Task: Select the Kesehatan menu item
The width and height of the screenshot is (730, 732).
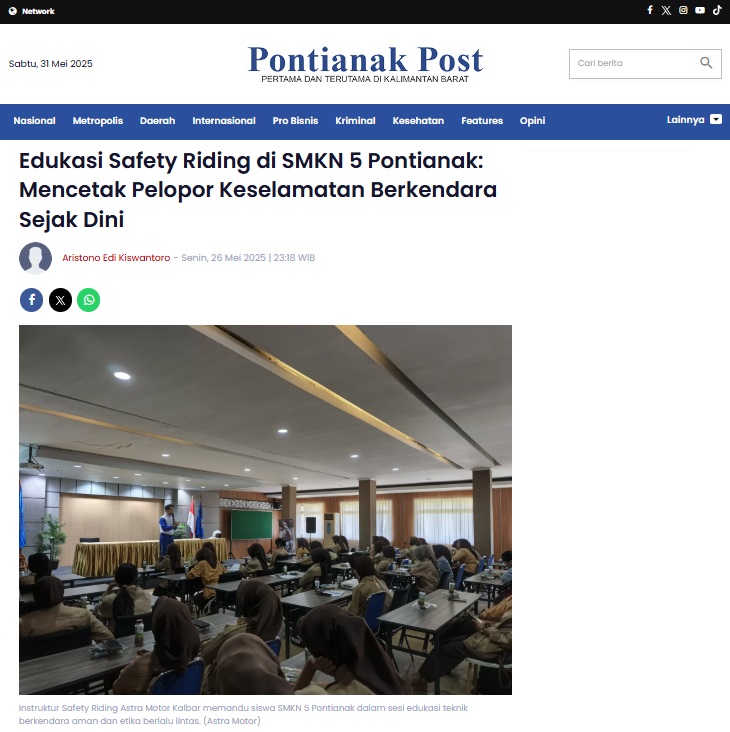Action: tap(418, 120)
